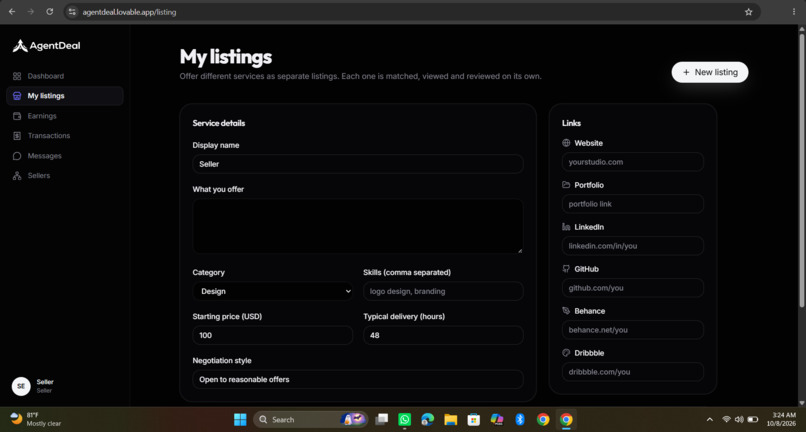Click the Windows taskbar Search box
This screenshot has height=432, width=806.
point(308,420)
